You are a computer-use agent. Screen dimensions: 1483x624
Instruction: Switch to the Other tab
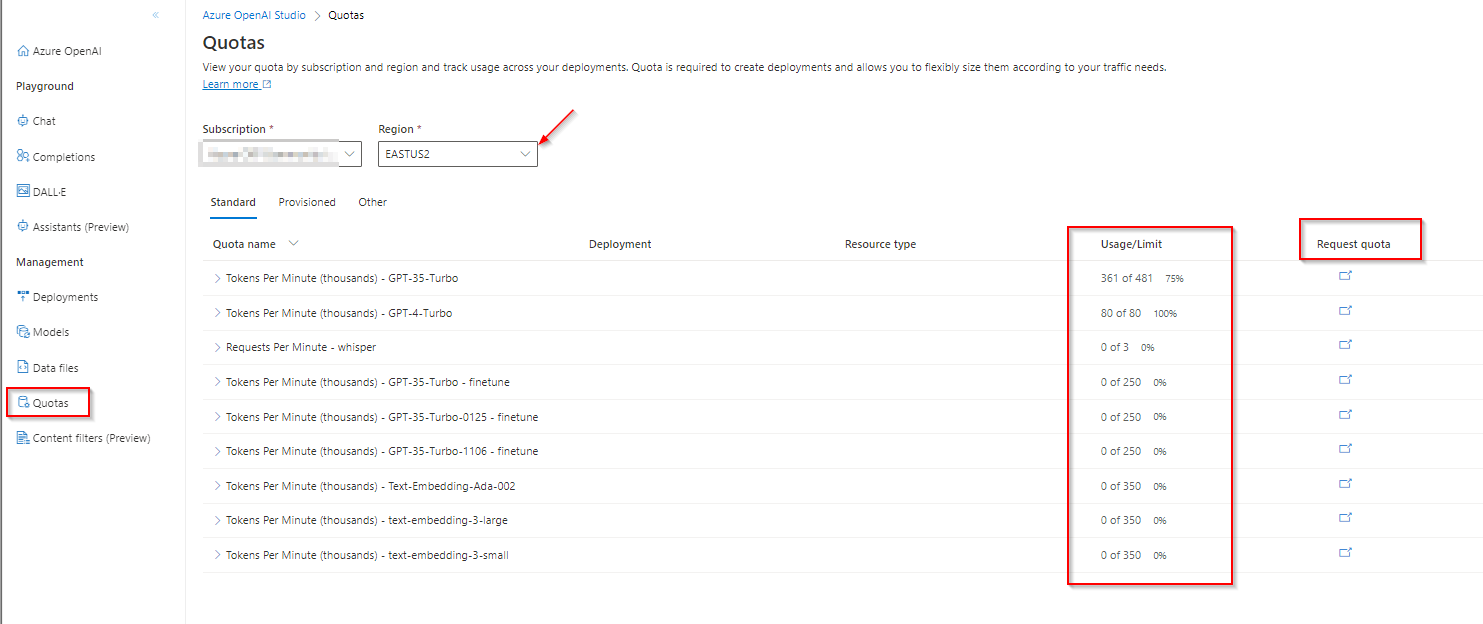coord(372,202)
